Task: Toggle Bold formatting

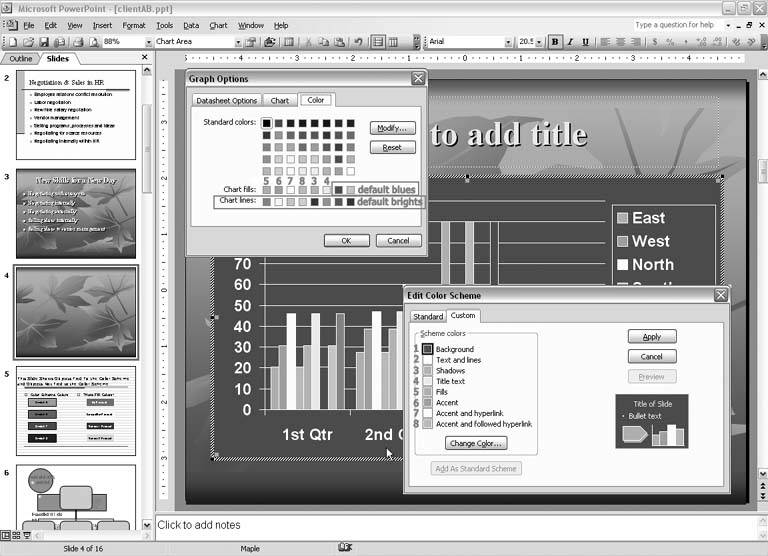Action: [555, 42]
